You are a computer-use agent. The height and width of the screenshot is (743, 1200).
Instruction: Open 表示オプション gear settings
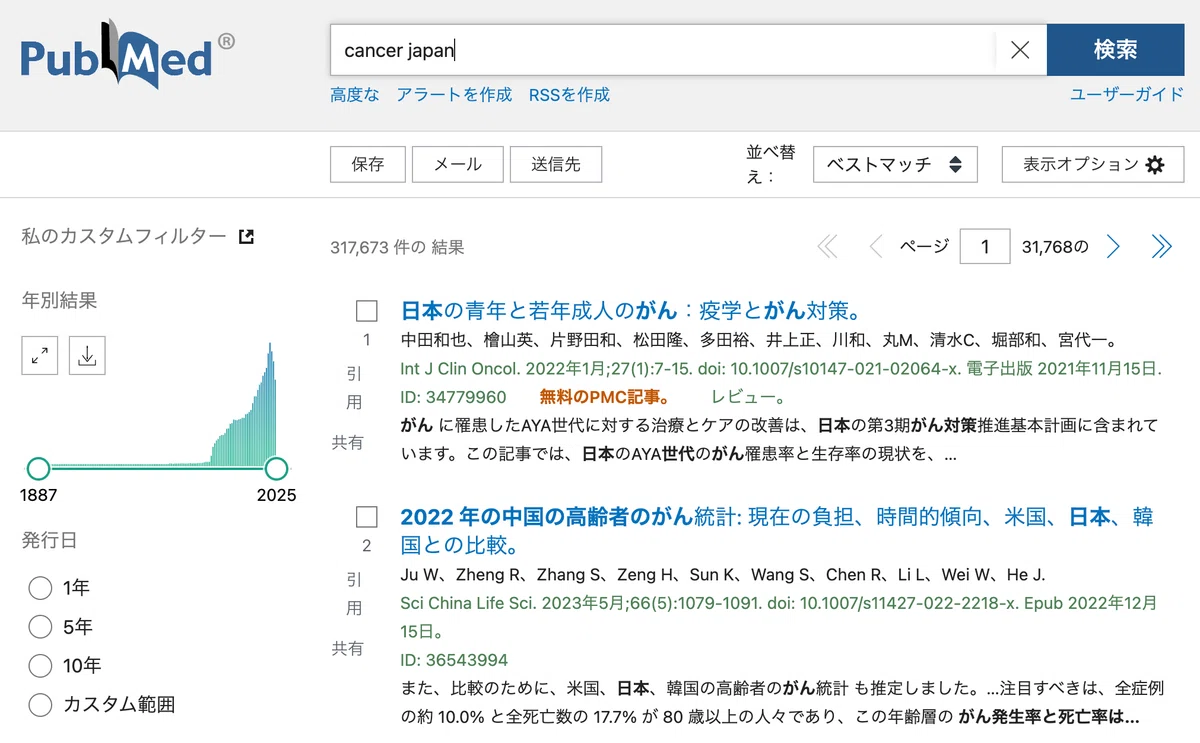pos(1093,164)
